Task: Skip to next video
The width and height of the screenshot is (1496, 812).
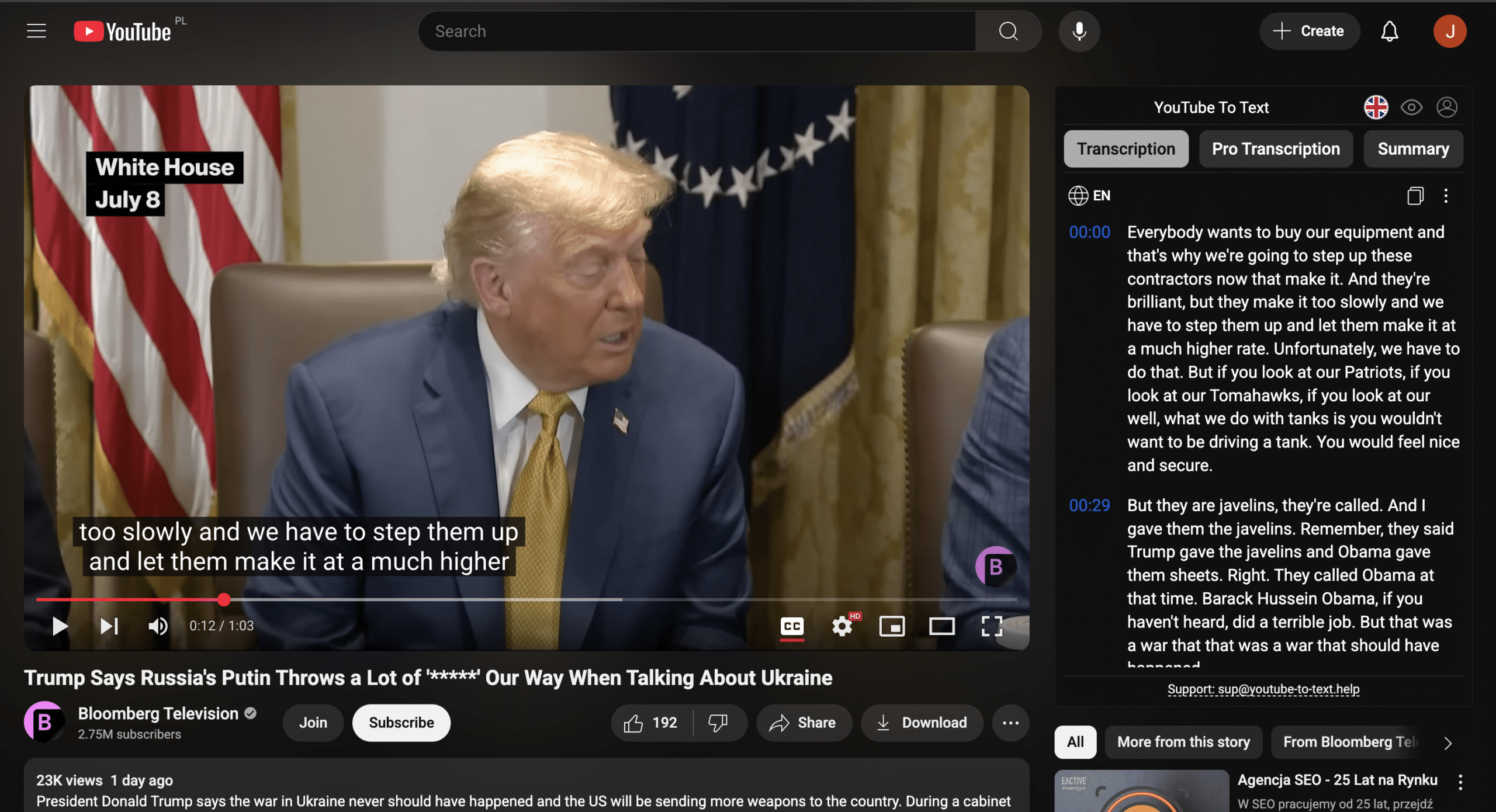Action: 109,626
